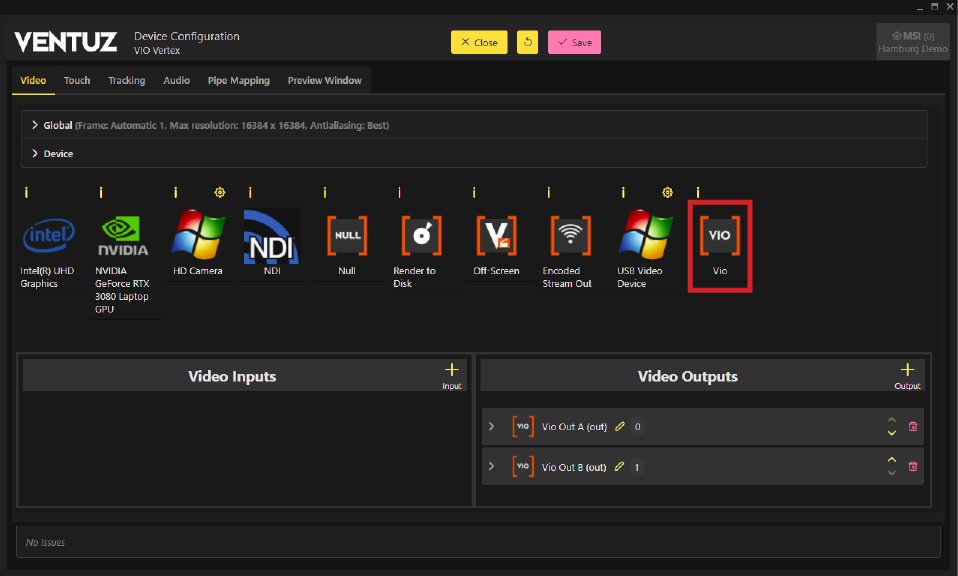Select the NVIDIA GeForce RTX 3080 device
The image size is (958, 576).
tap(123, 236)
